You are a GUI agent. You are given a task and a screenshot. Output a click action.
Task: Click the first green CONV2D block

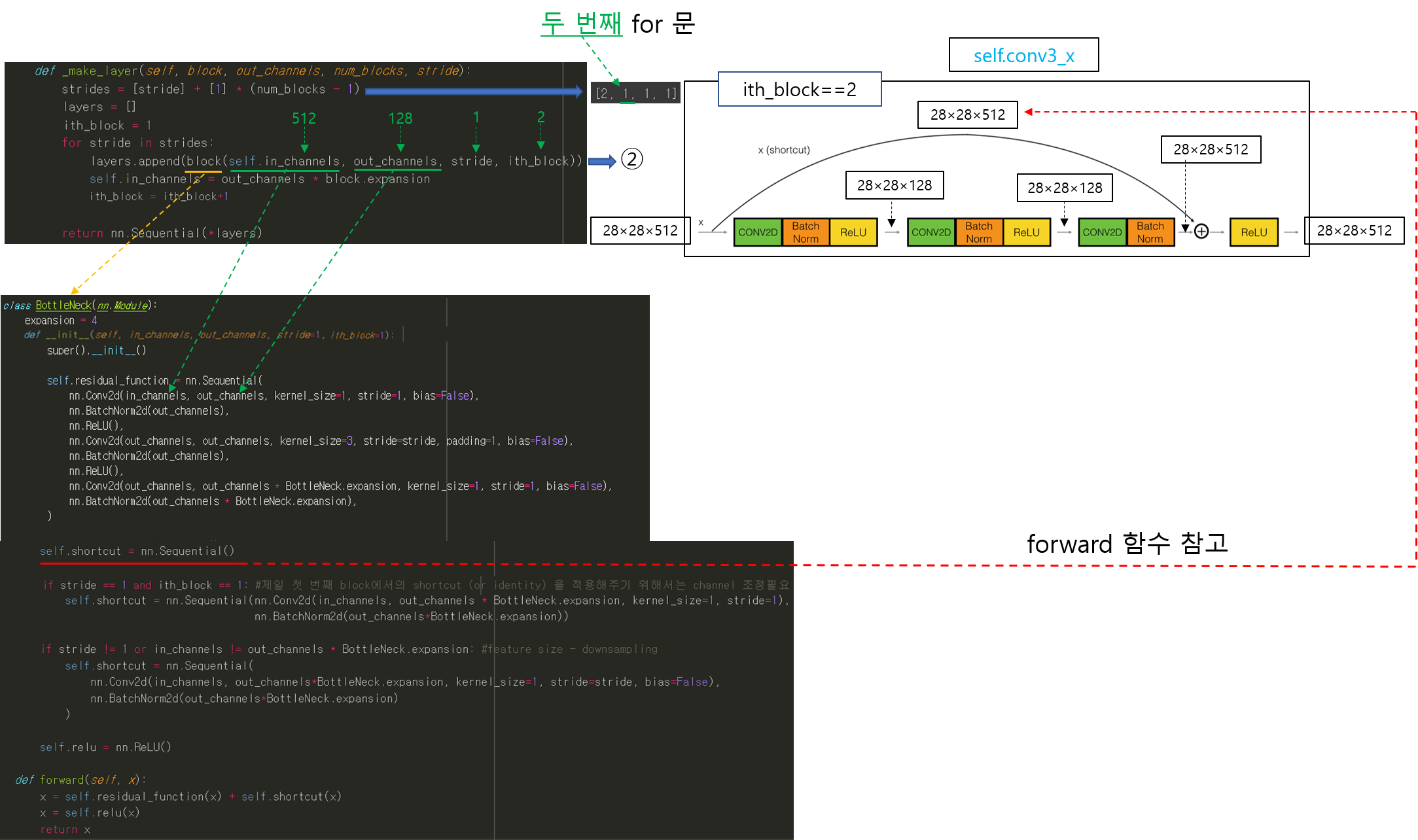click(x=758, y=232)
